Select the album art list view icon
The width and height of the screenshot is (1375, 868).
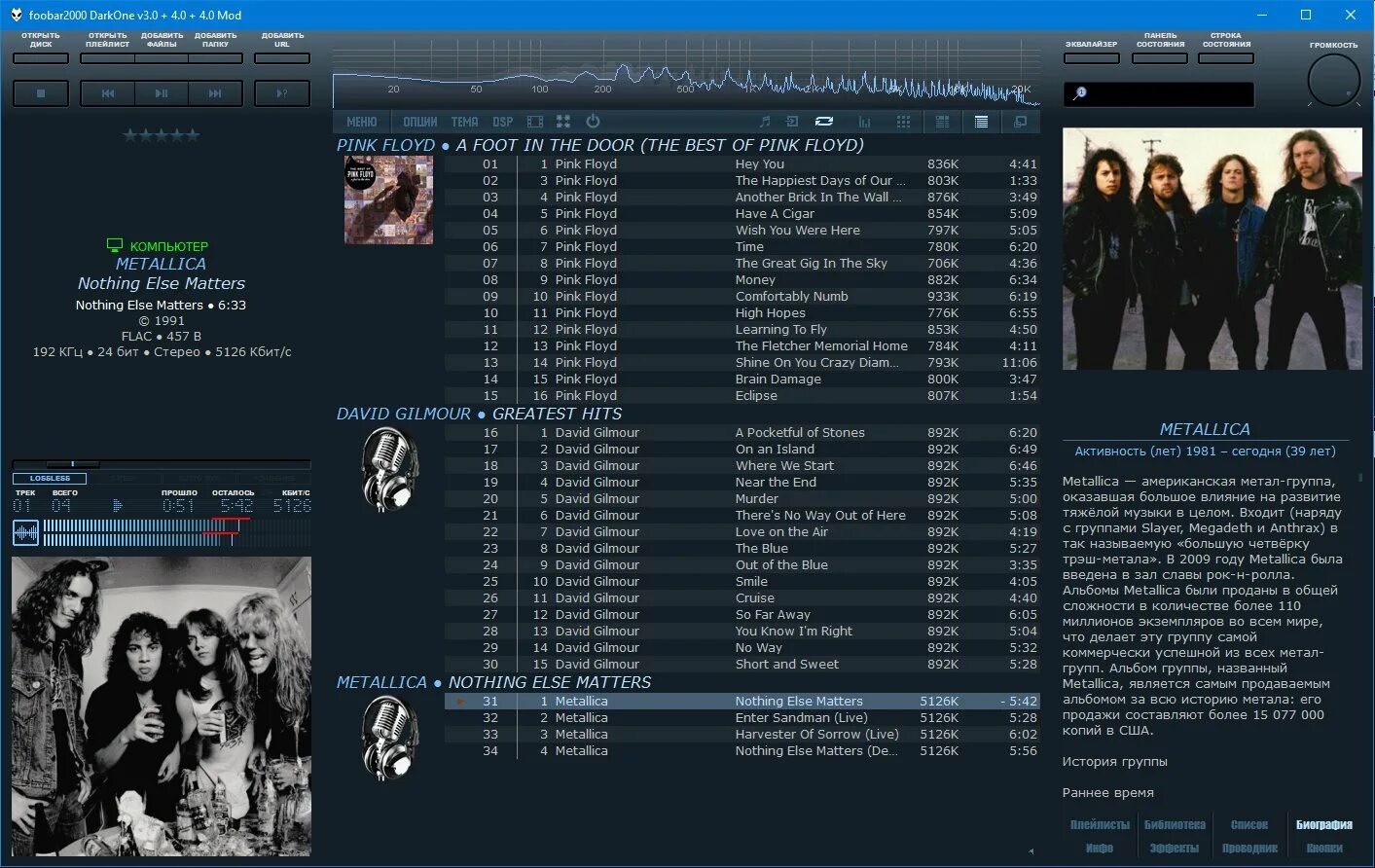[x=942, y=122]
